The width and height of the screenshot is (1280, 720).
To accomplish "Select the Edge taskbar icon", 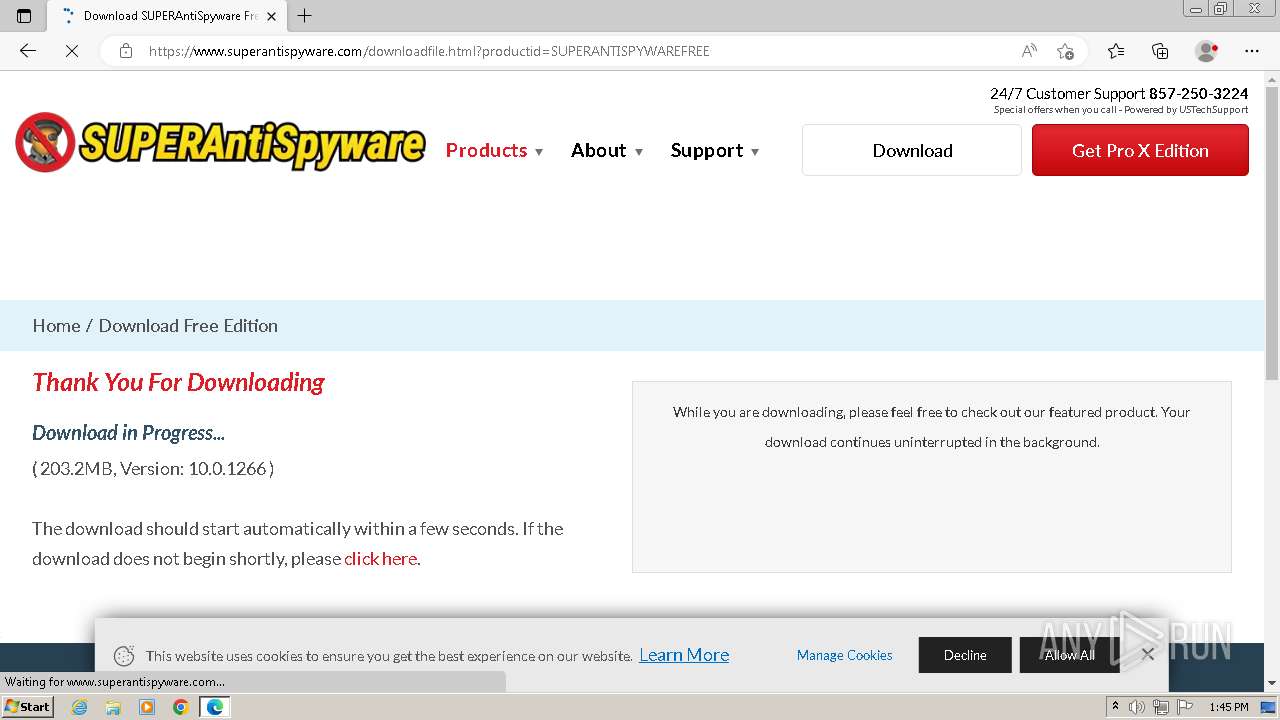I will pos(214,707).
